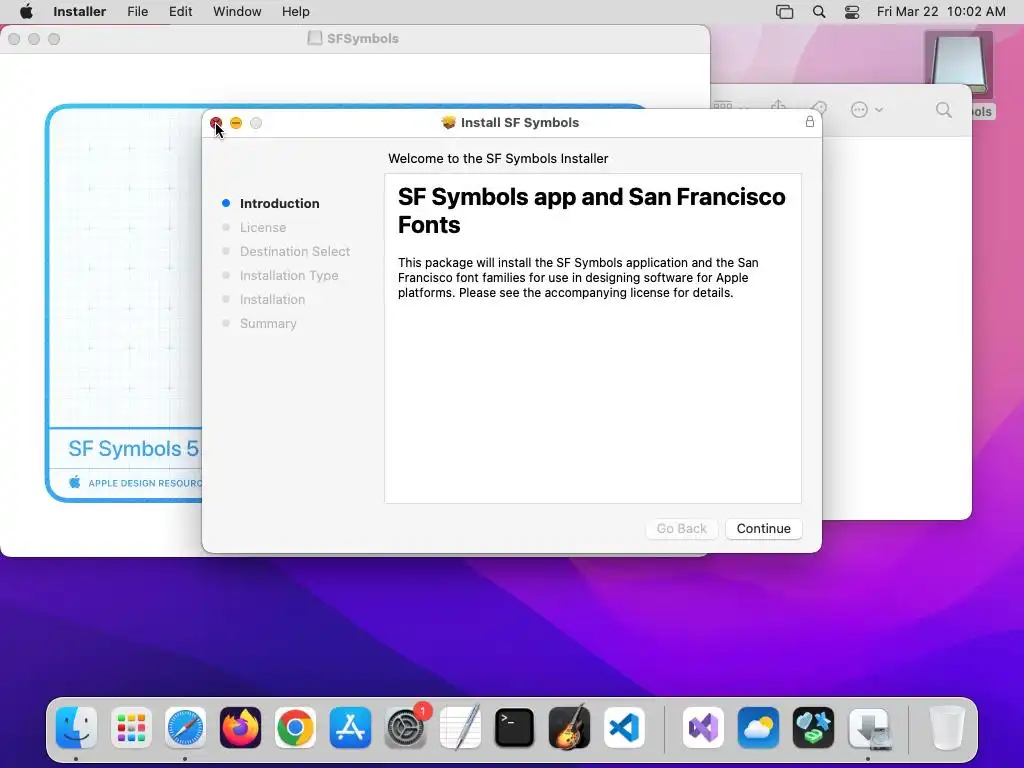
Task: Open System Preferences from the Dock
Action: point(405,727)
